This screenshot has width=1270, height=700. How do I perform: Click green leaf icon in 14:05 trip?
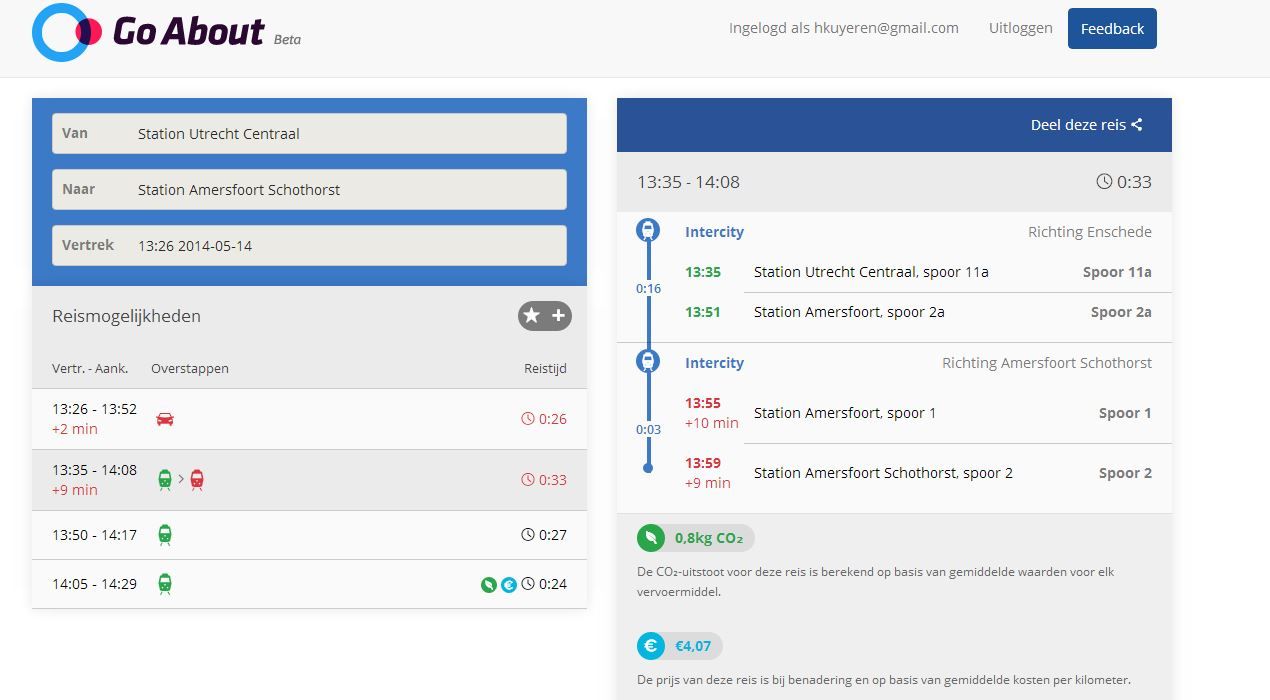point(488,585)
